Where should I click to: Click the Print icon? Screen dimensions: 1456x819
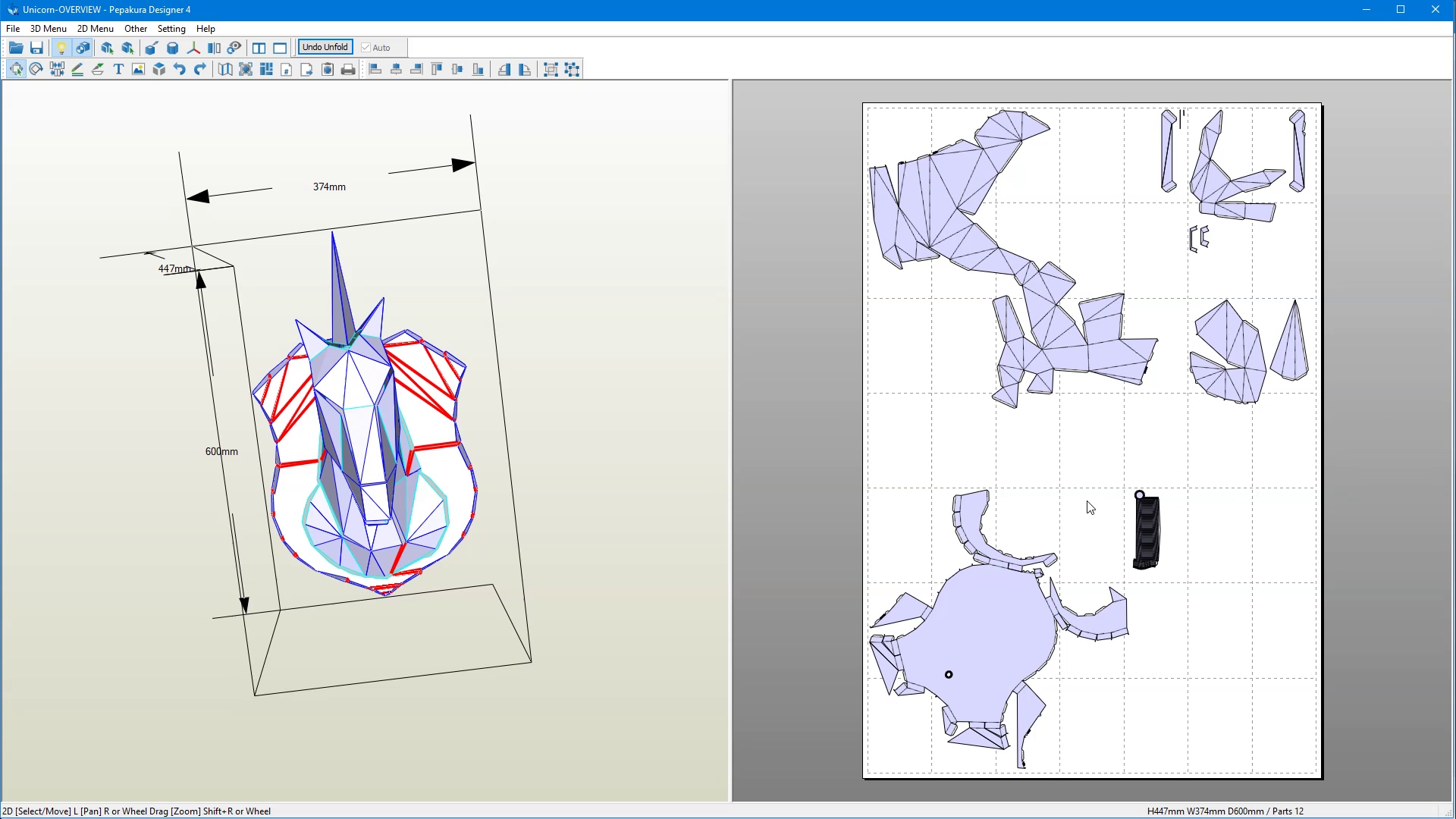(x=348, y=69)
